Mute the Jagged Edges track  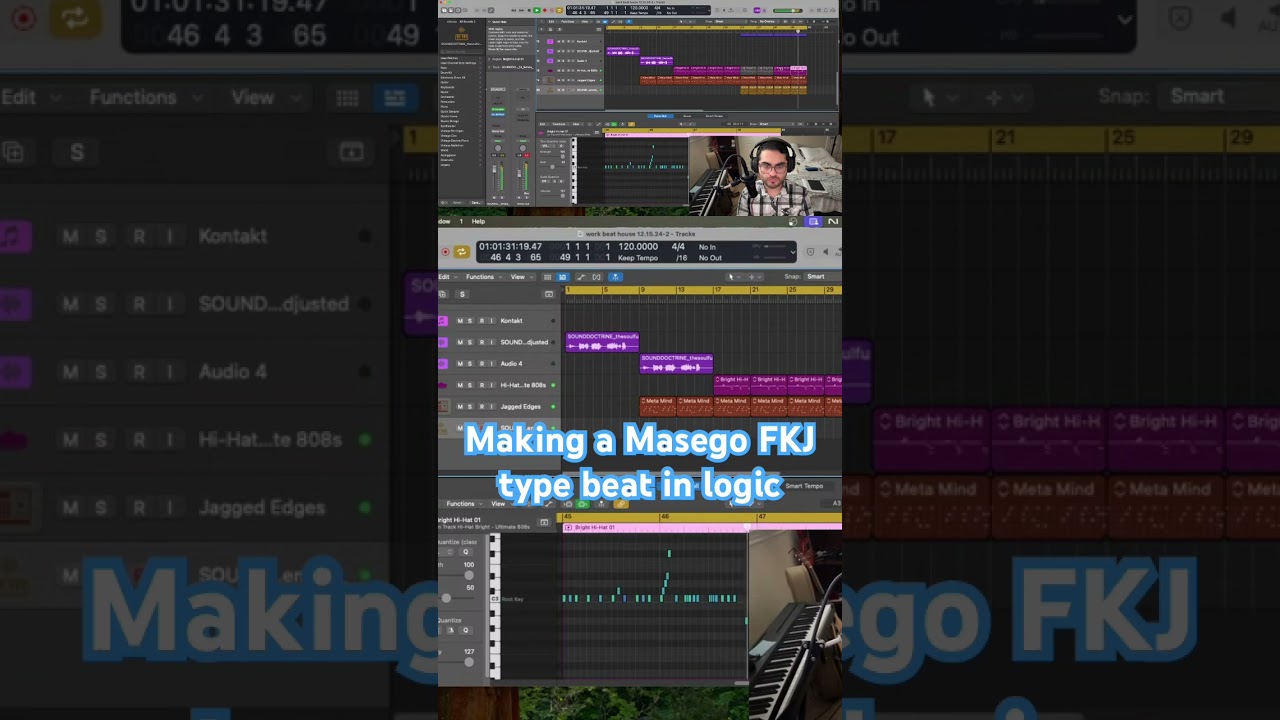tap(460, 407)
